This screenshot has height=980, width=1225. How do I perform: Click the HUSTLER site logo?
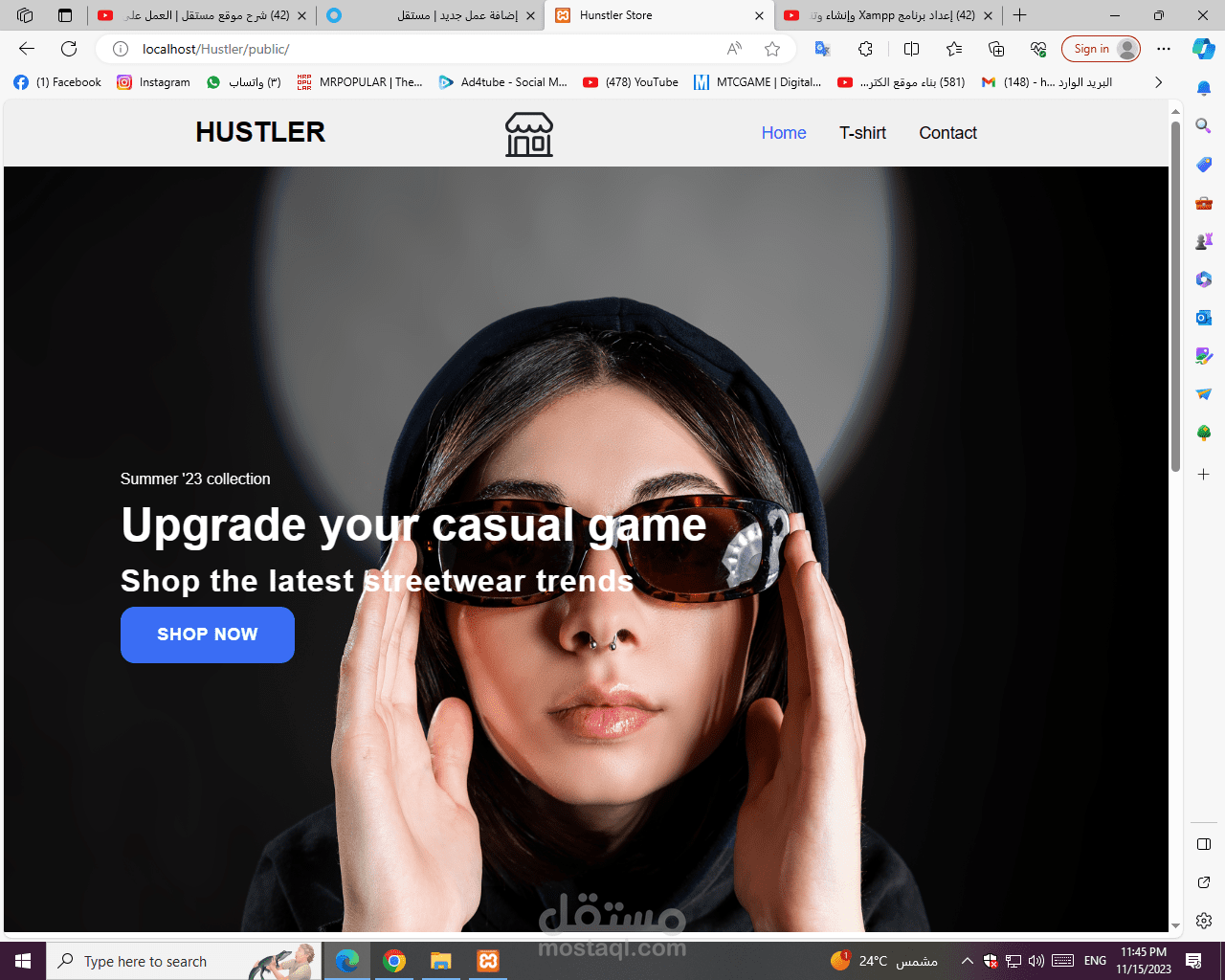click(260, 132)
